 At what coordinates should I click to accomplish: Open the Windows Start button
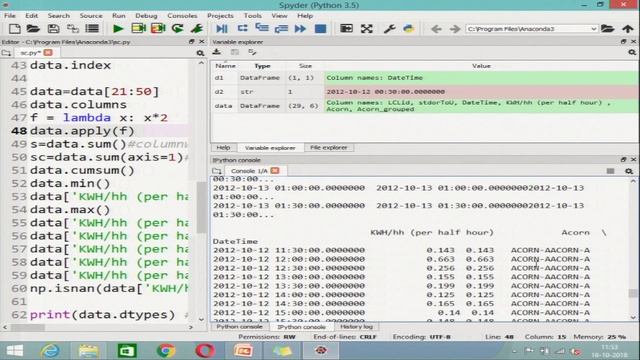point(15,351)
